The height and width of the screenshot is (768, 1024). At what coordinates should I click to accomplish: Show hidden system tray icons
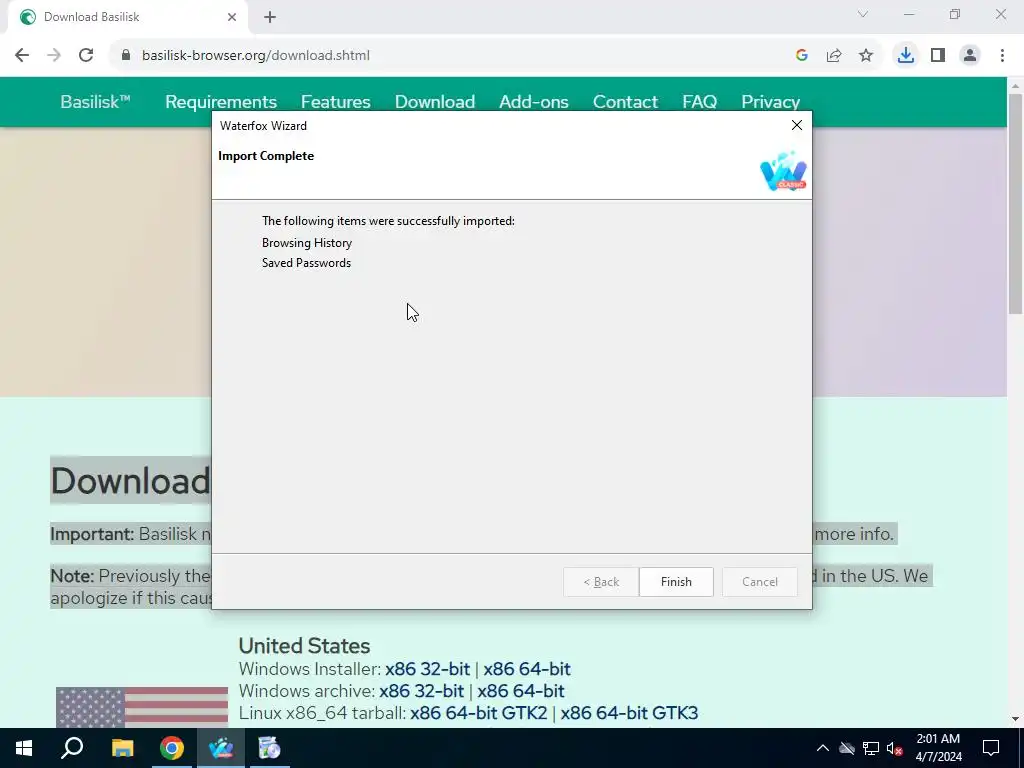coord(823,748)
